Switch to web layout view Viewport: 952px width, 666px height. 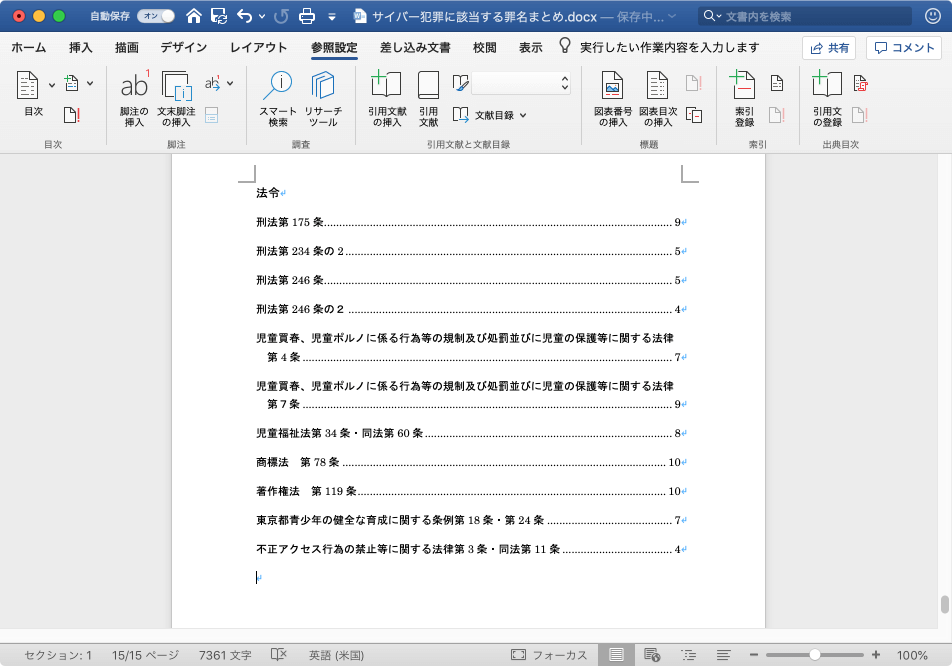652,654
